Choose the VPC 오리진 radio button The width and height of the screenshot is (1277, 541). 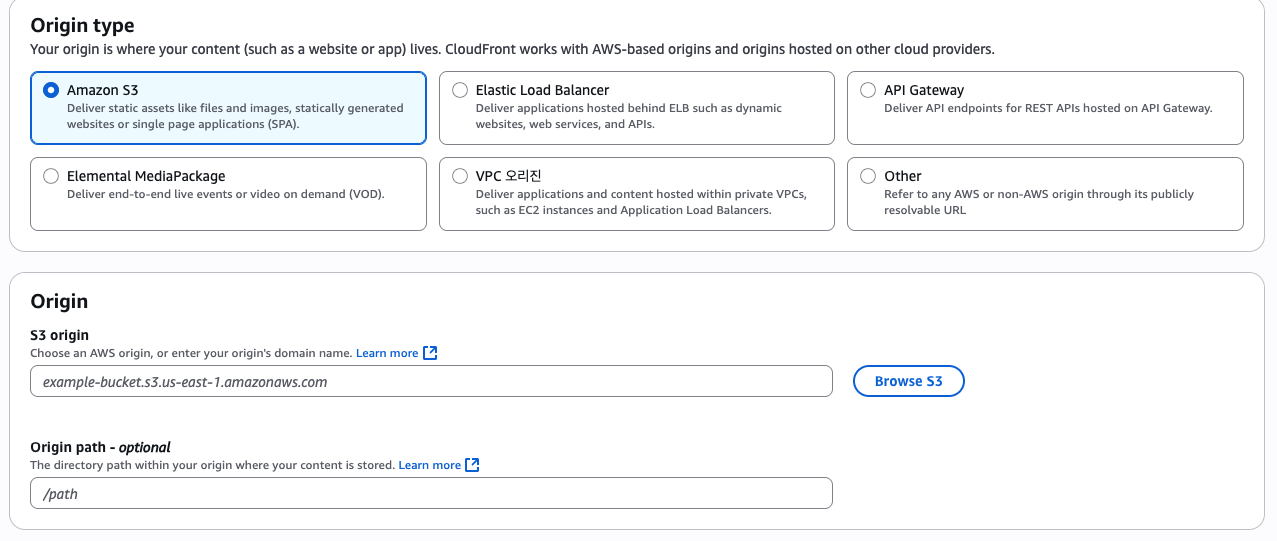(460, 176)
